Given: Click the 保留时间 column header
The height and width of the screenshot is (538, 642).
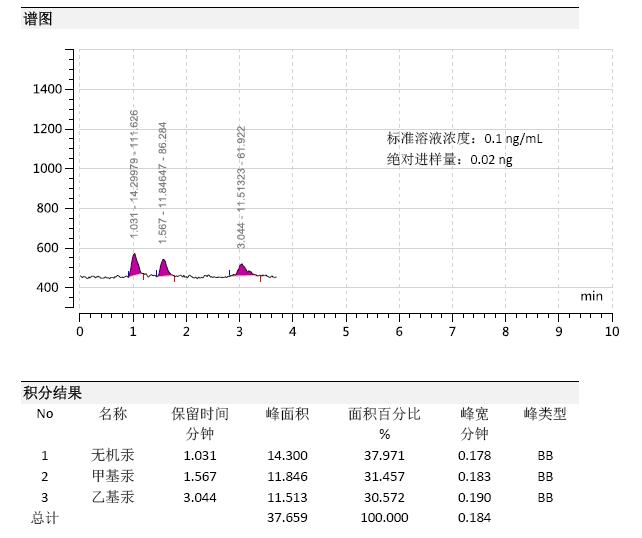Looking at the screenshot, I should tap(200, 414).
